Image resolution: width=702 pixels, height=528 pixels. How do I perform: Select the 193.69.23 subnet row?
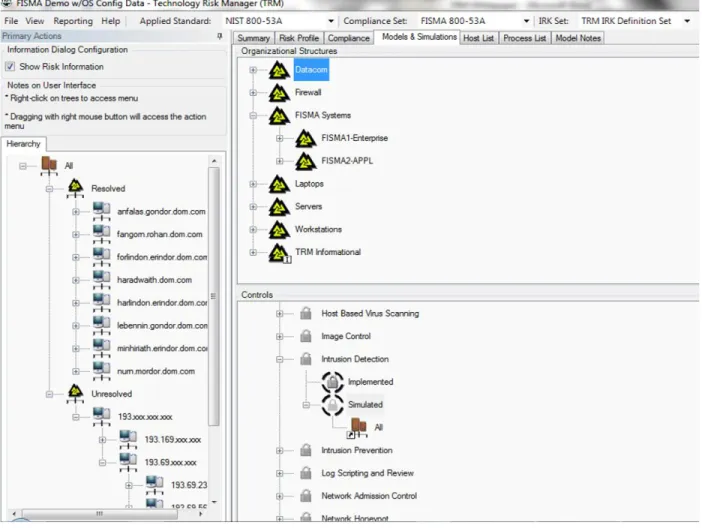tap(189, 485)
